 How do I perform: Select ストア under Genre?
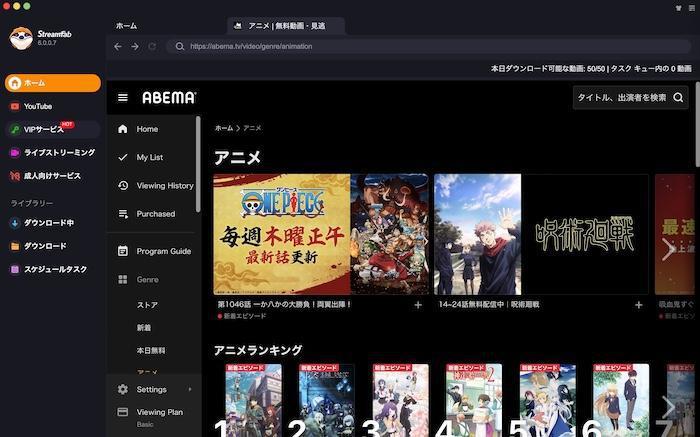(x=147, y=305)
